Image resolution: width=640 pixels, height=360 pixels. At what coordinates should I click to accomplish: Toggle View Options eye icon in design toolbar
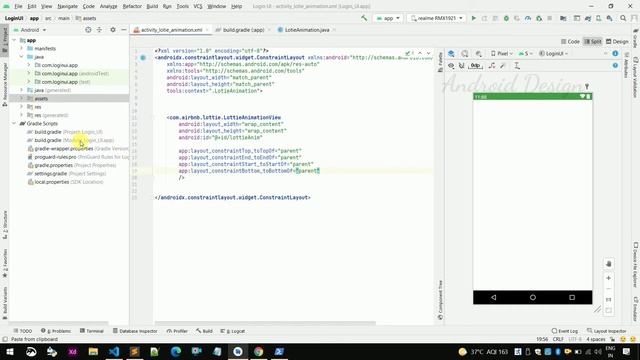click(451, 66)
